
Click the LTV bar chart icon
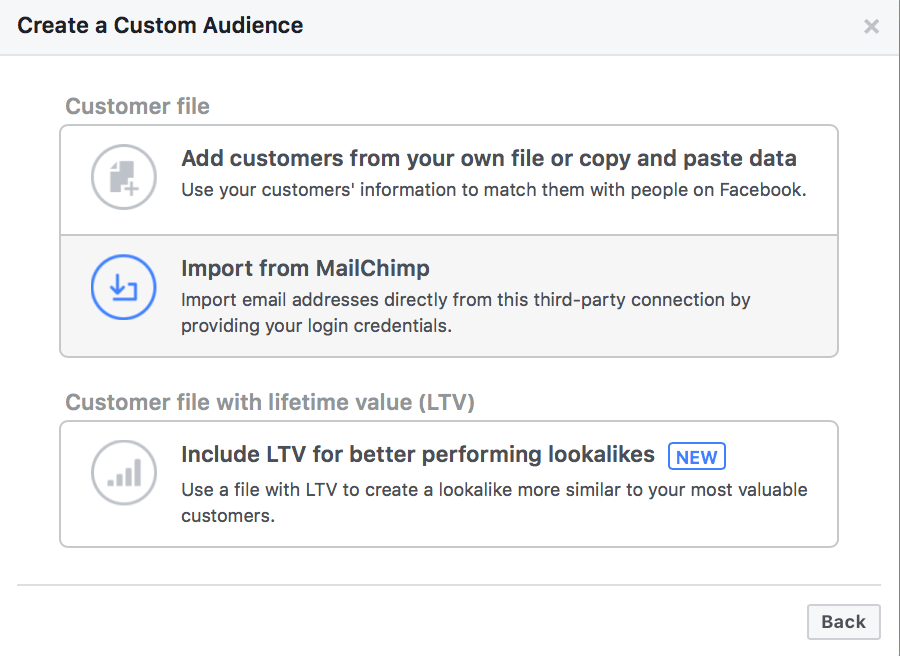[123, 473]
